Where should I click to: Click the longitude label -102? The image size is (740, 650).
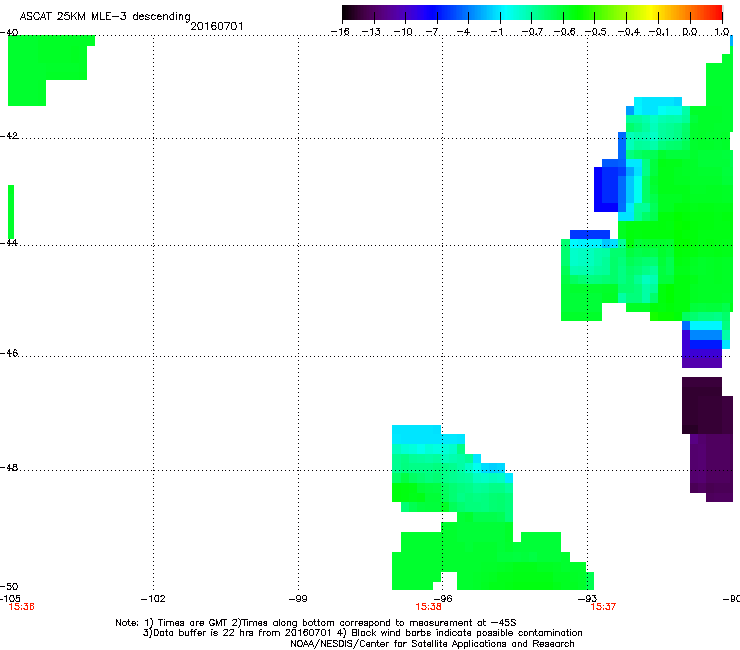click(153, 599)
